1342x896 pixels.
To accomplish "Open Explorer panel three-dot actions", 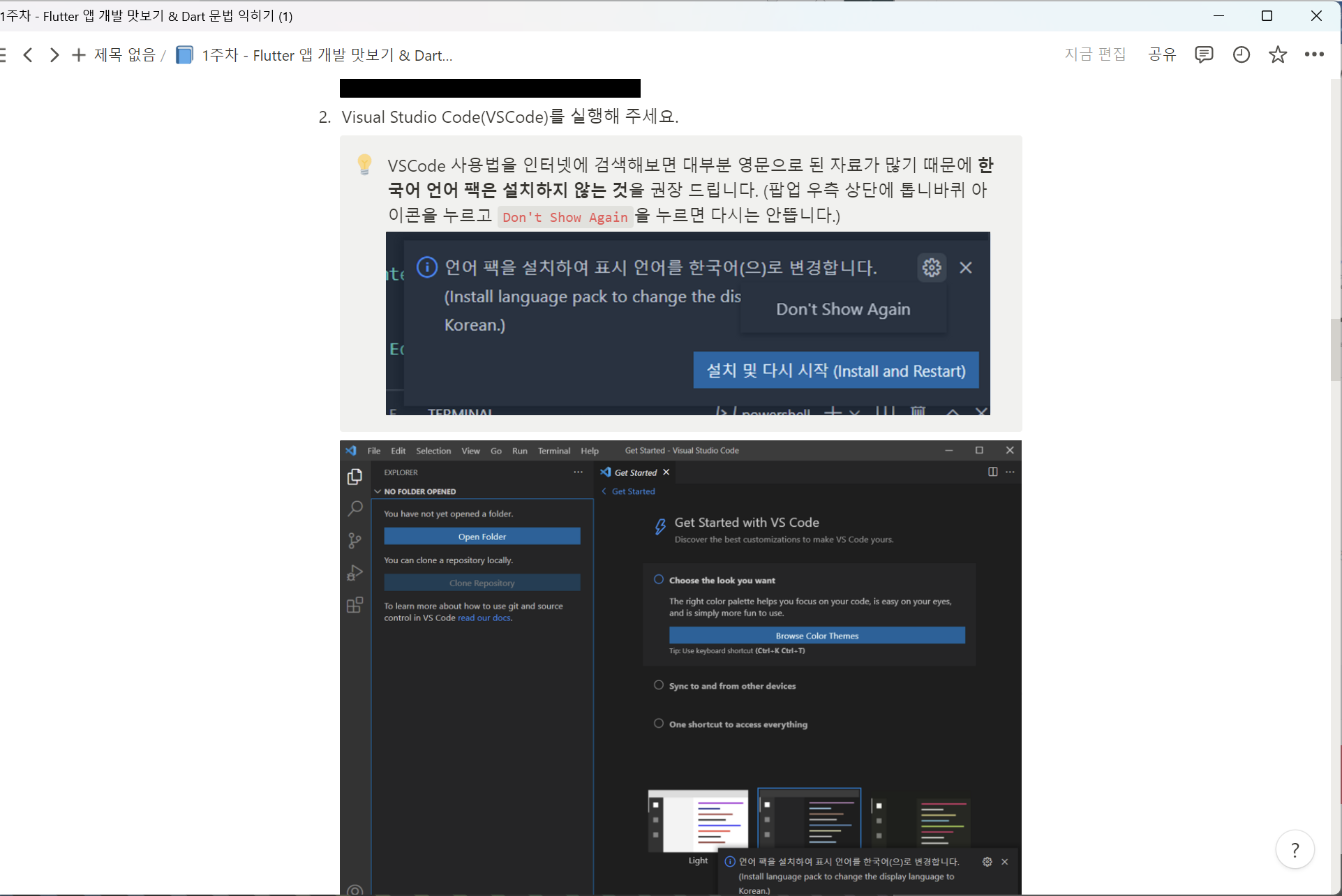I will tap(578, 472).
